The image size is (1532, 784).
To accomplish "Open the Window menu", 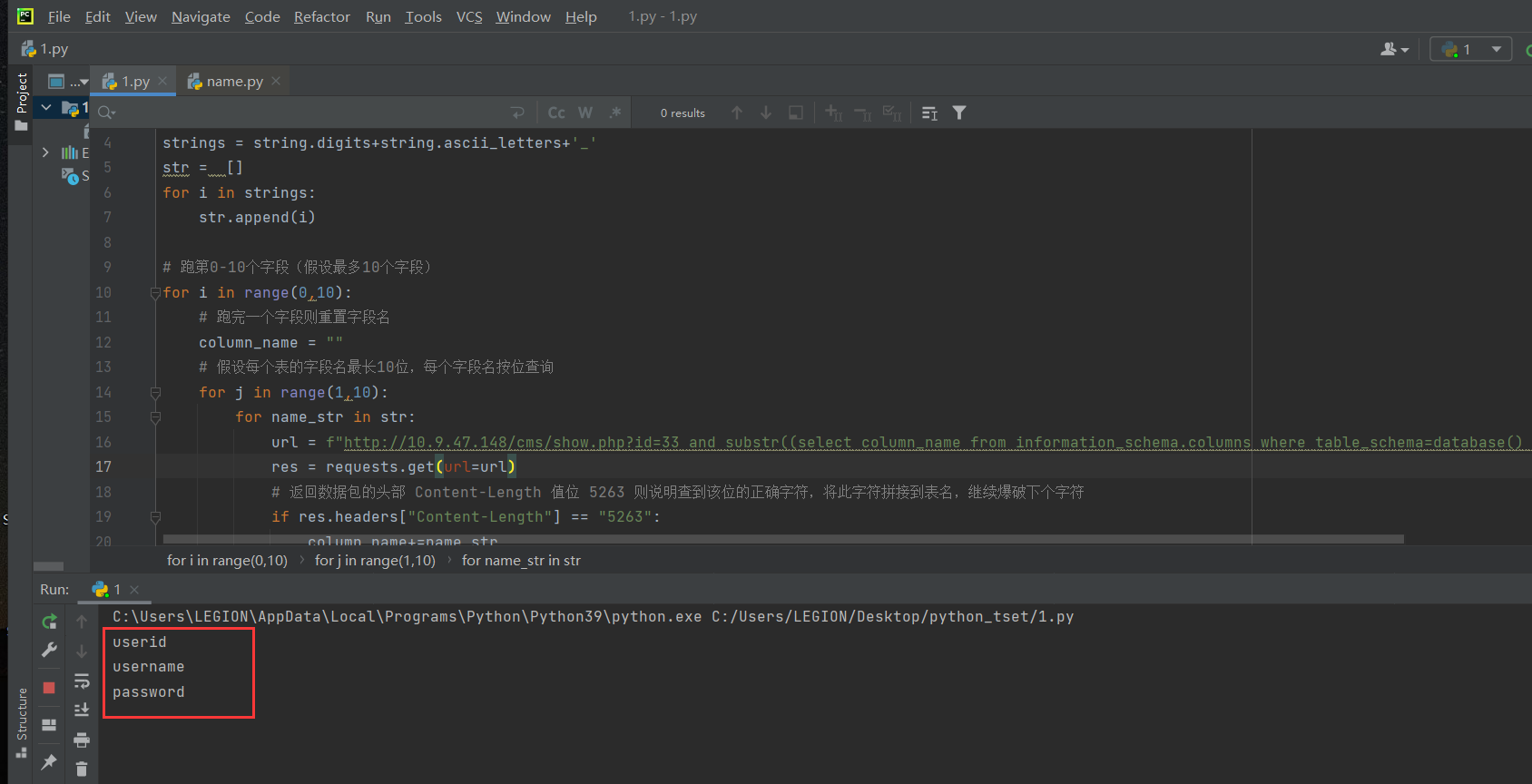I will click(x=523, y=16).
